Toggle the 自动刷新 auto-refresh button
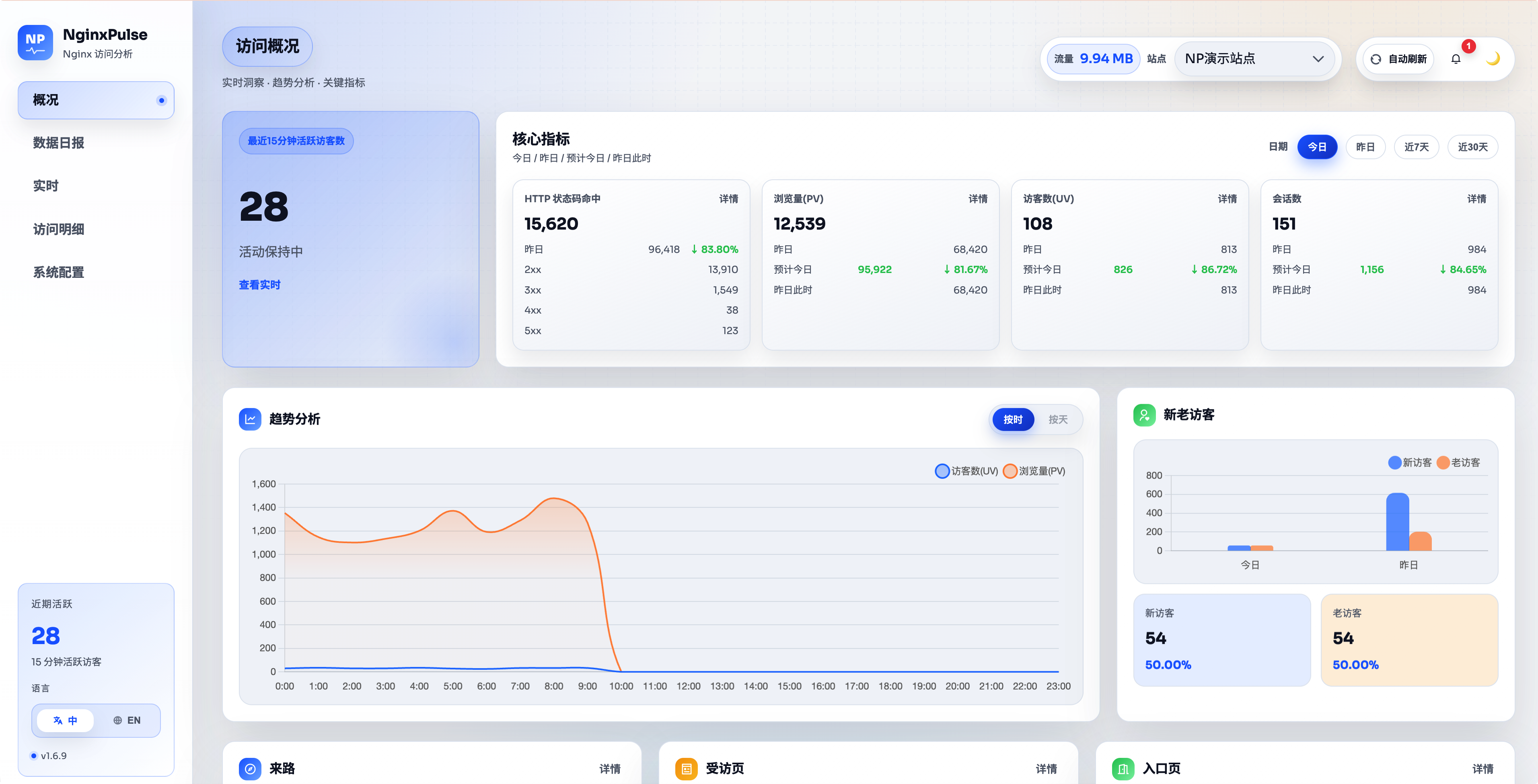 1398,59
